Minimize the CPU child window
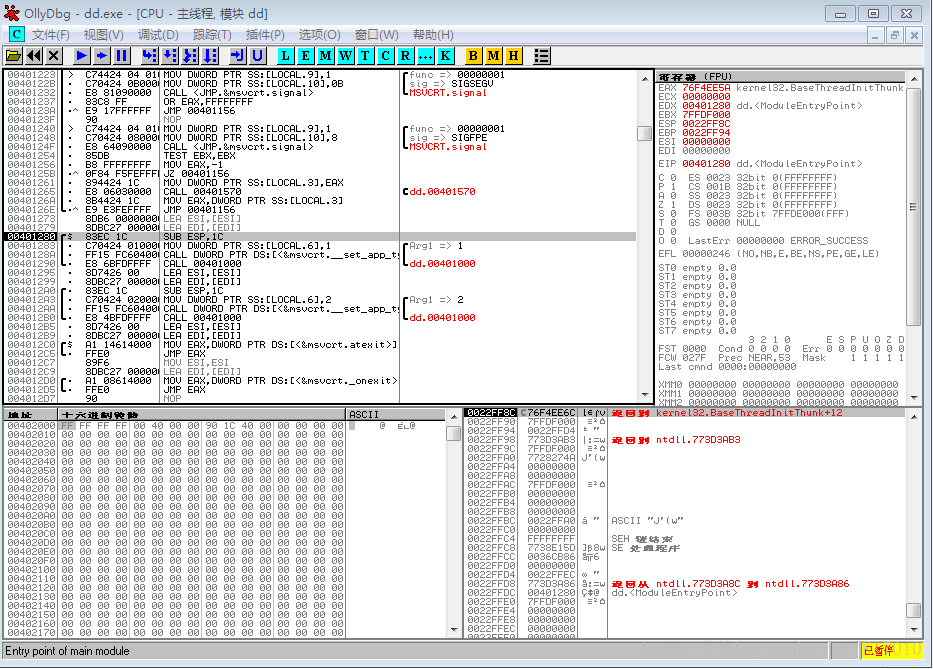Screen dimensions: 933x669 (x=875, y=36)
